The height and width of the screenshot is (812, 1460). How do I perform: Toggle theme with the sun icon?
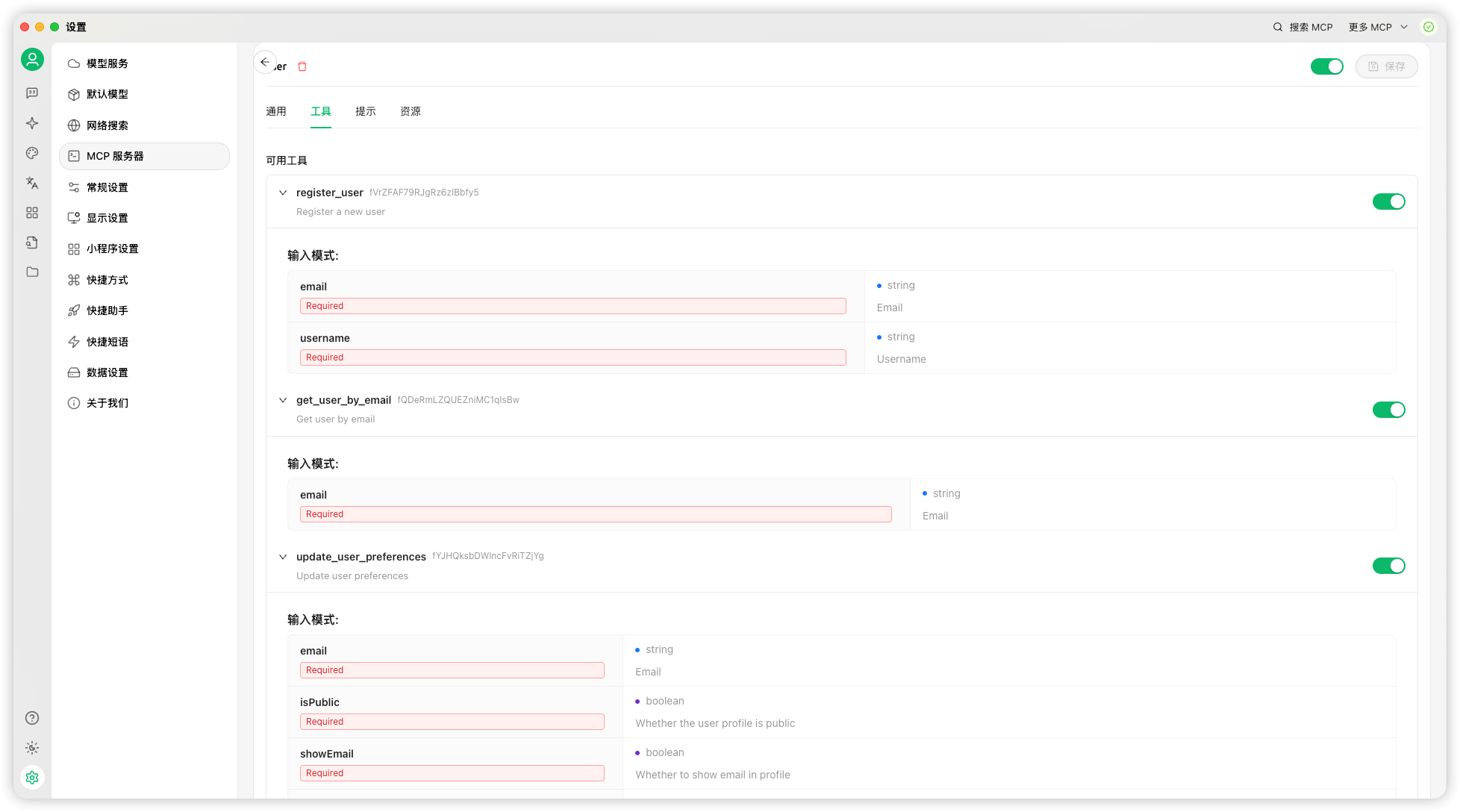[32, 748]
